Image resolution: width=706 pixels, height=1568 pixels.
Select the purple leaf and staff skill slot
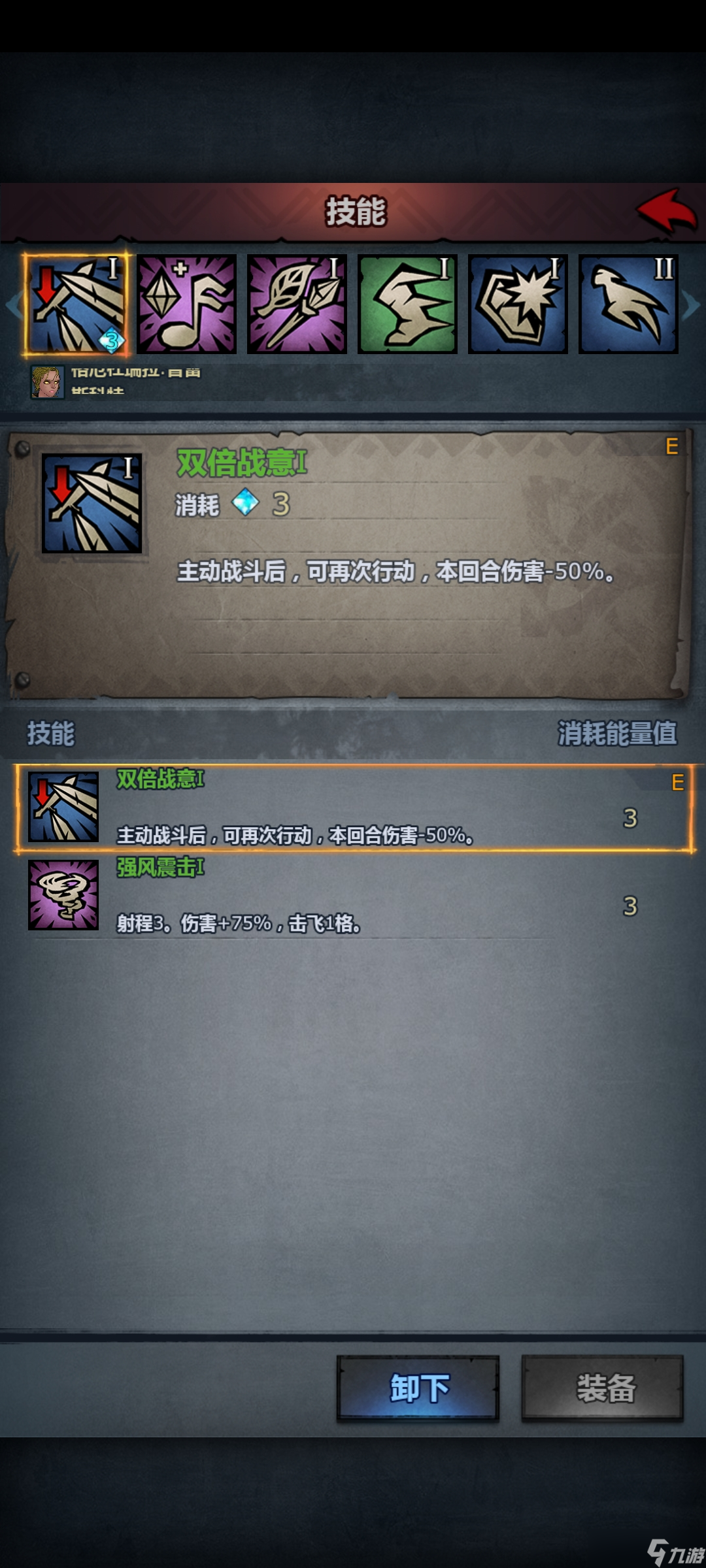pos(297,304)
